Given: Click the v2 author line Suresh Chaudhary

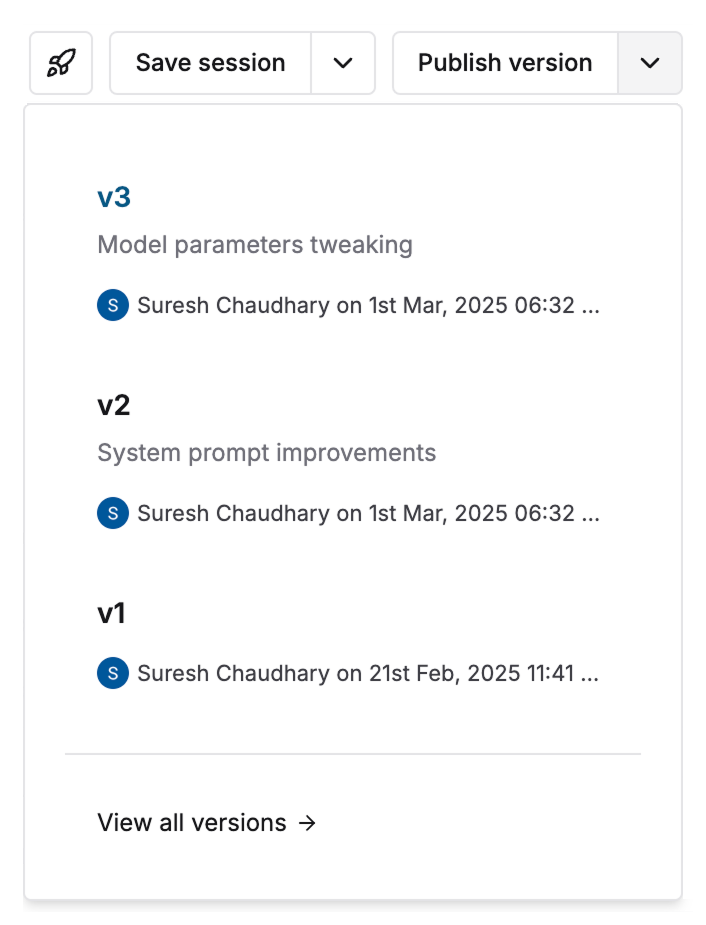Looking at the screenshot, I should 234,513.
